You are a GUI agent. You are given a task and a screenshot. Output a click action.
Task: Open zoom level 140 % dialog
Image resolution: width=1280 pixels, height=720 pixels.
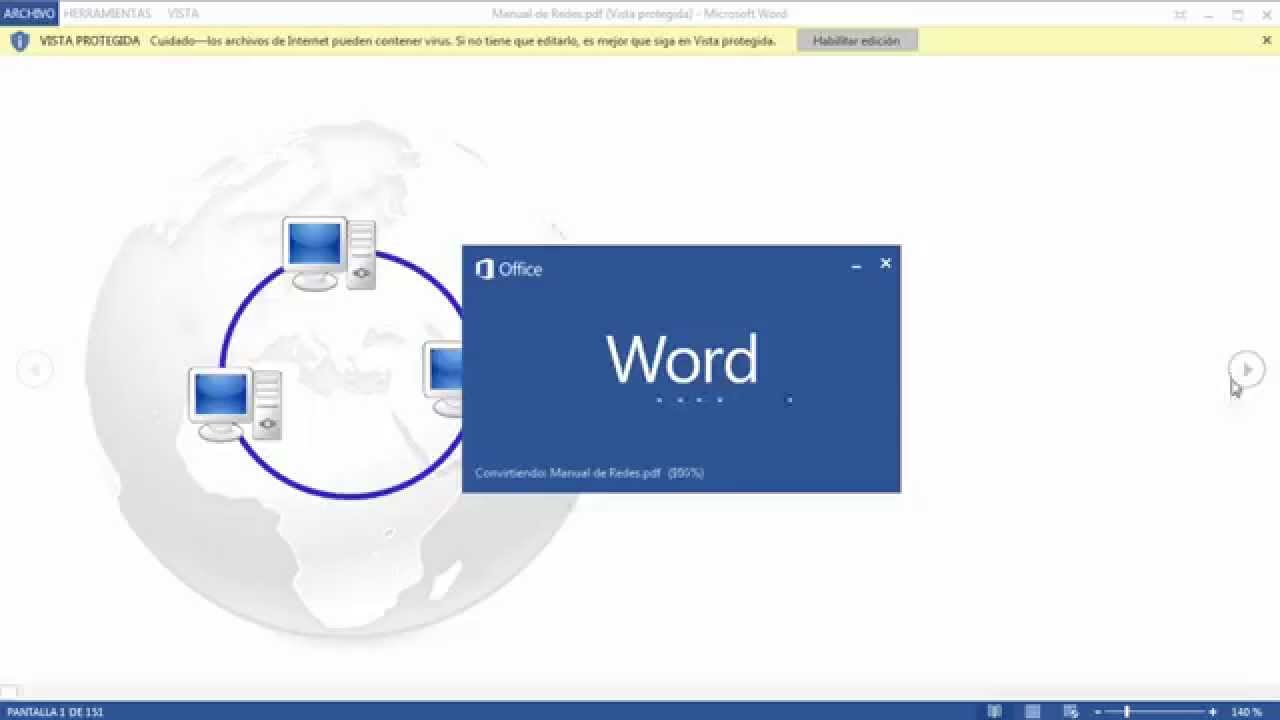[x=1246, y=712]
